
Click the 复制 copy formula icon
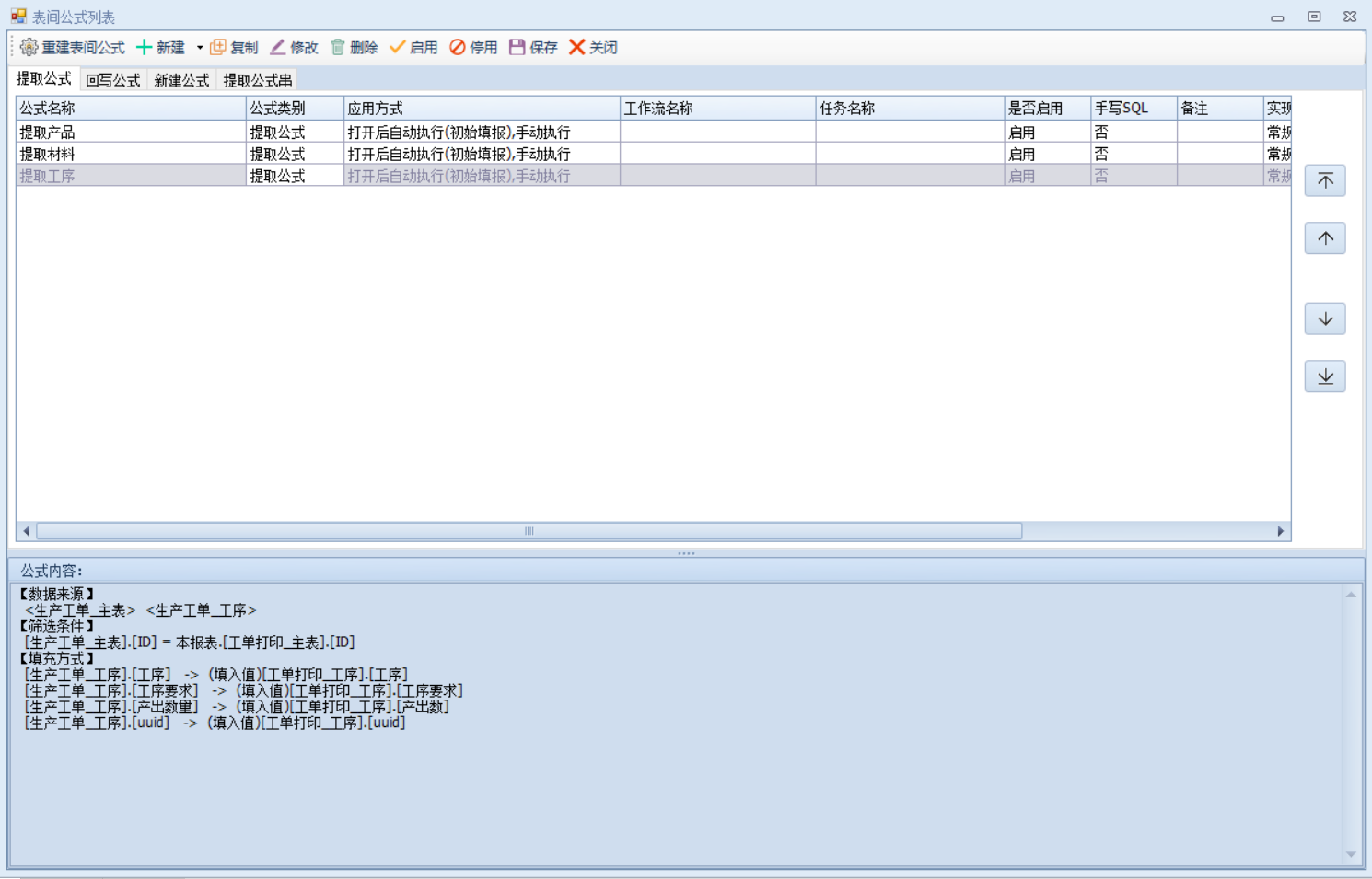tap(218, 47)
